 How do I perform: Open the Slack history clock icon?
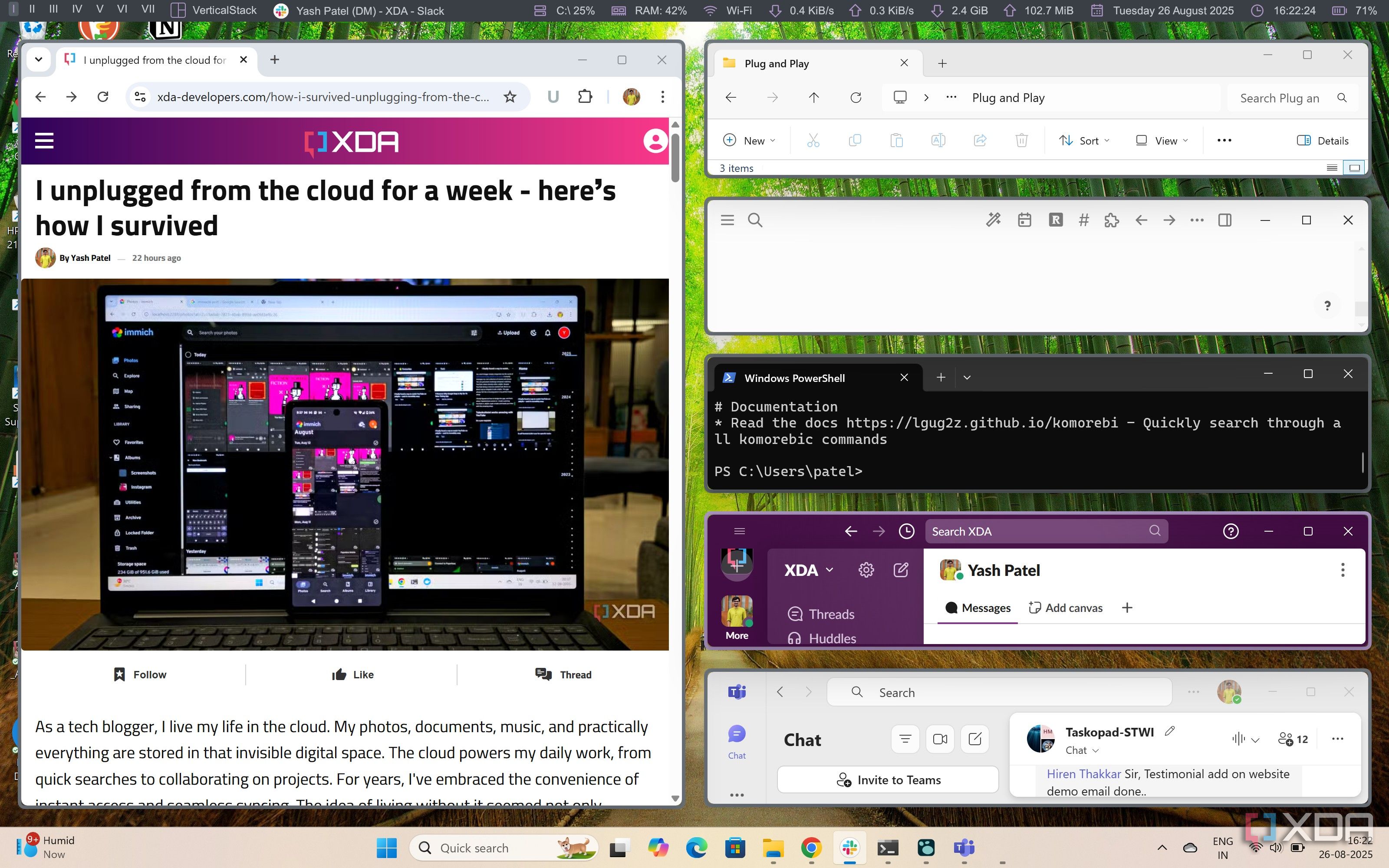pyautogui.click(x=906, y=532)
